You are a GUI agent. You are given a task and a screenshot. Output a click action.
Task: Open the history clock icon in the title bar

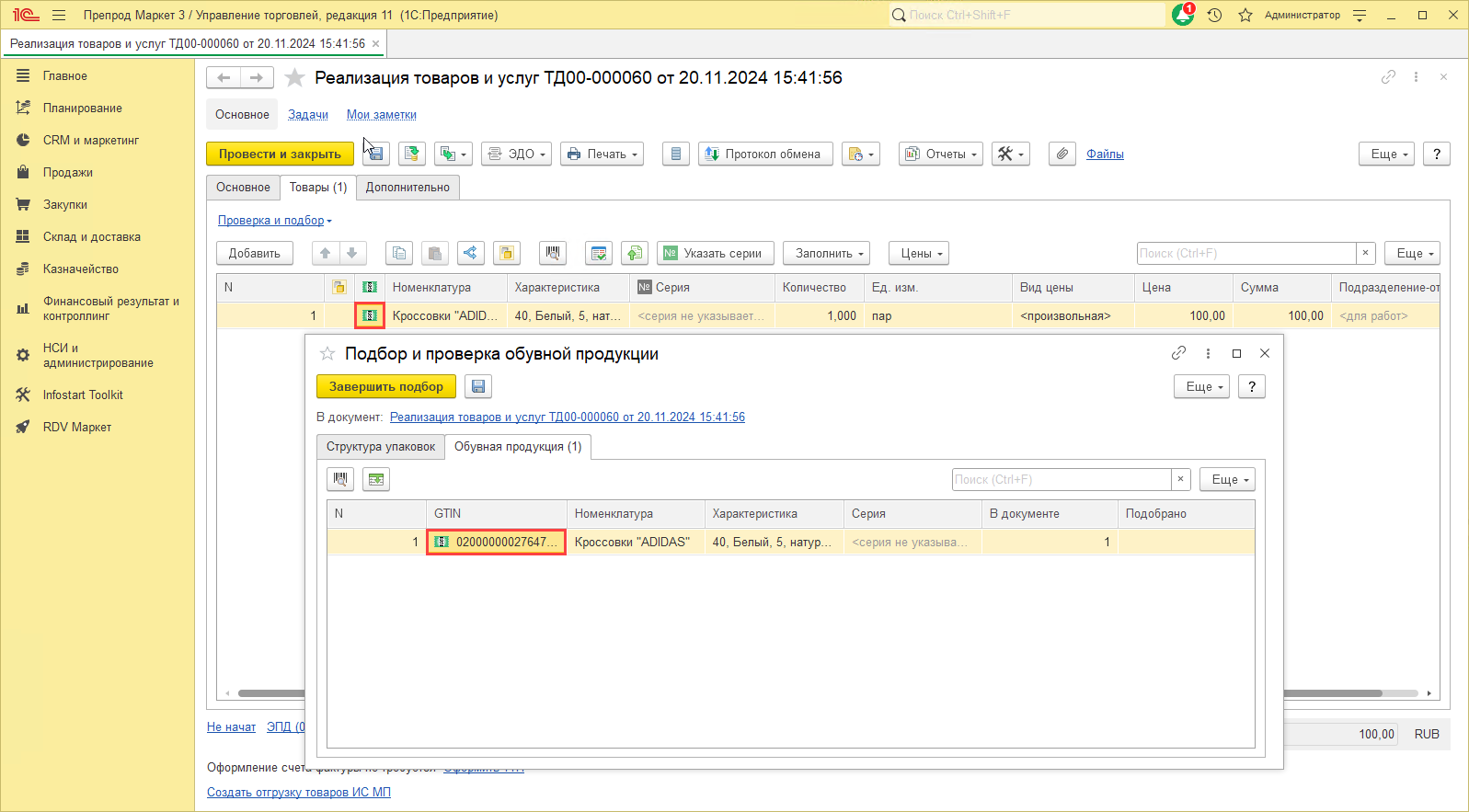coord(1214,15)
